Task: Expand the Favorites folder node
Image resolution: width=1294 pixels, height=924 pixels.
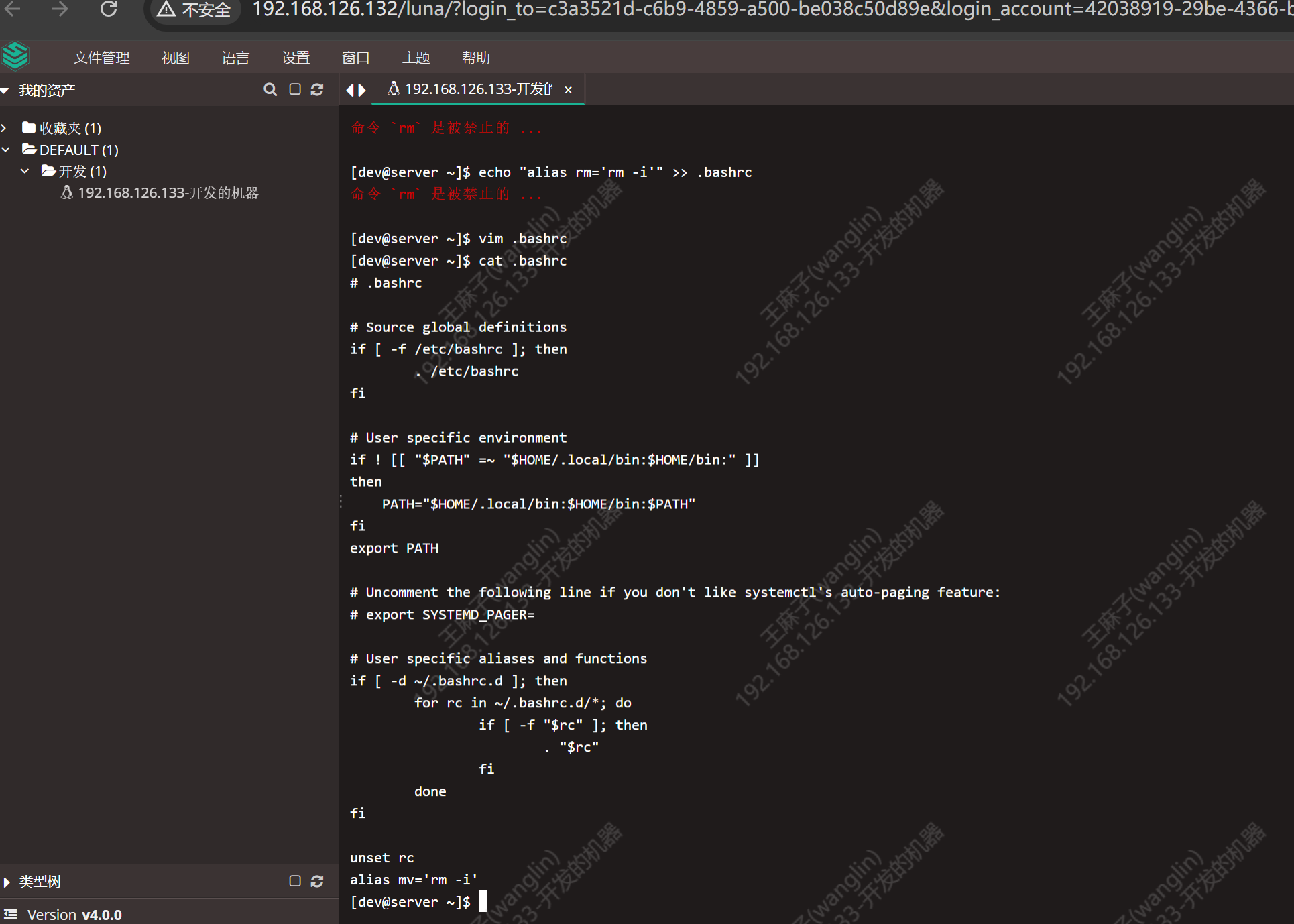Action: click(5, 128)
